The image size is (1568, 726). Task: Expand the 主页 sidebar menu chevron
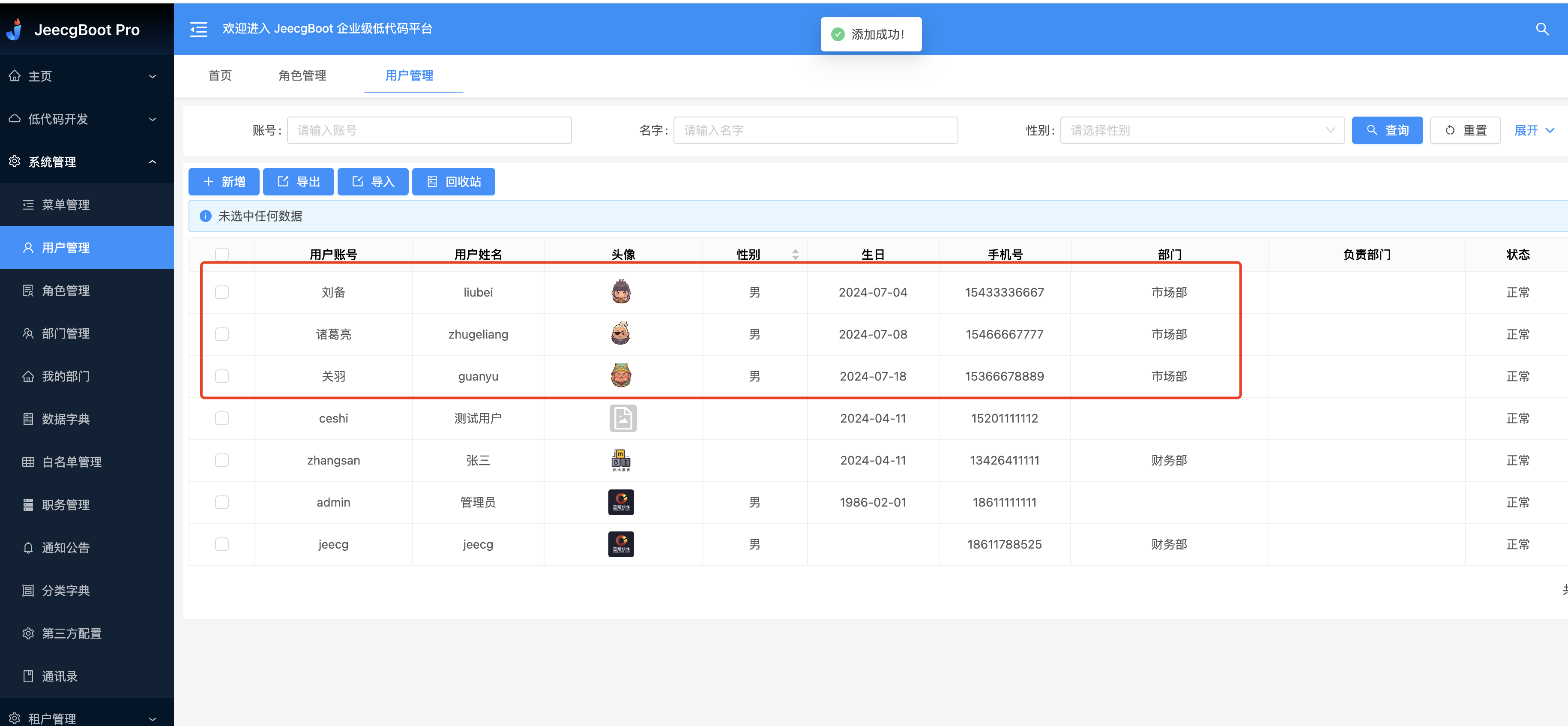point(153,76)
